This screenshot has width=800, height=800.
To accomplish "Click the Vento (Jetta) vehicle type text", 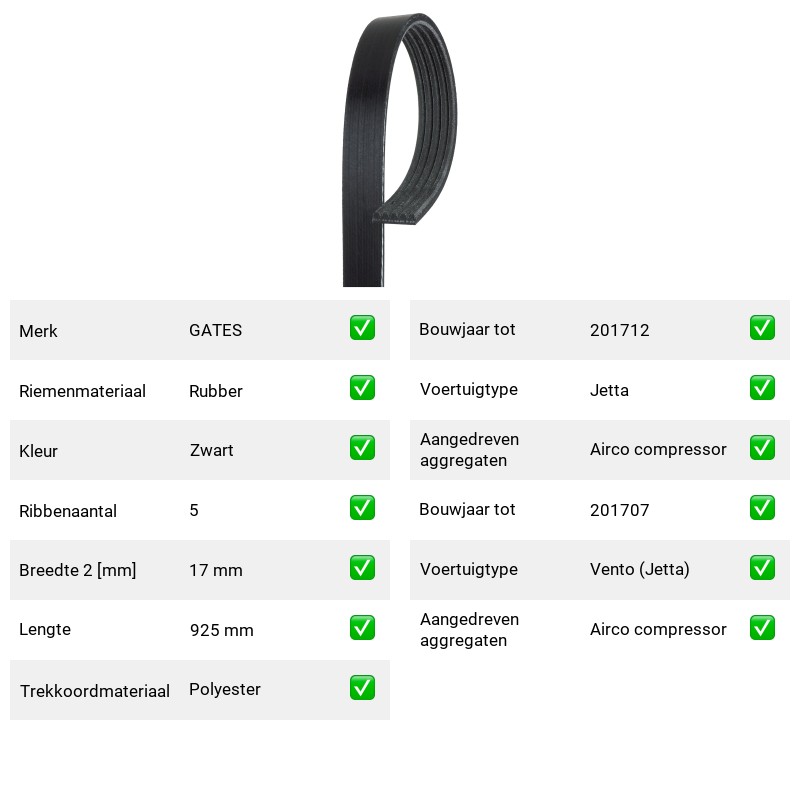I will [639, 569].
